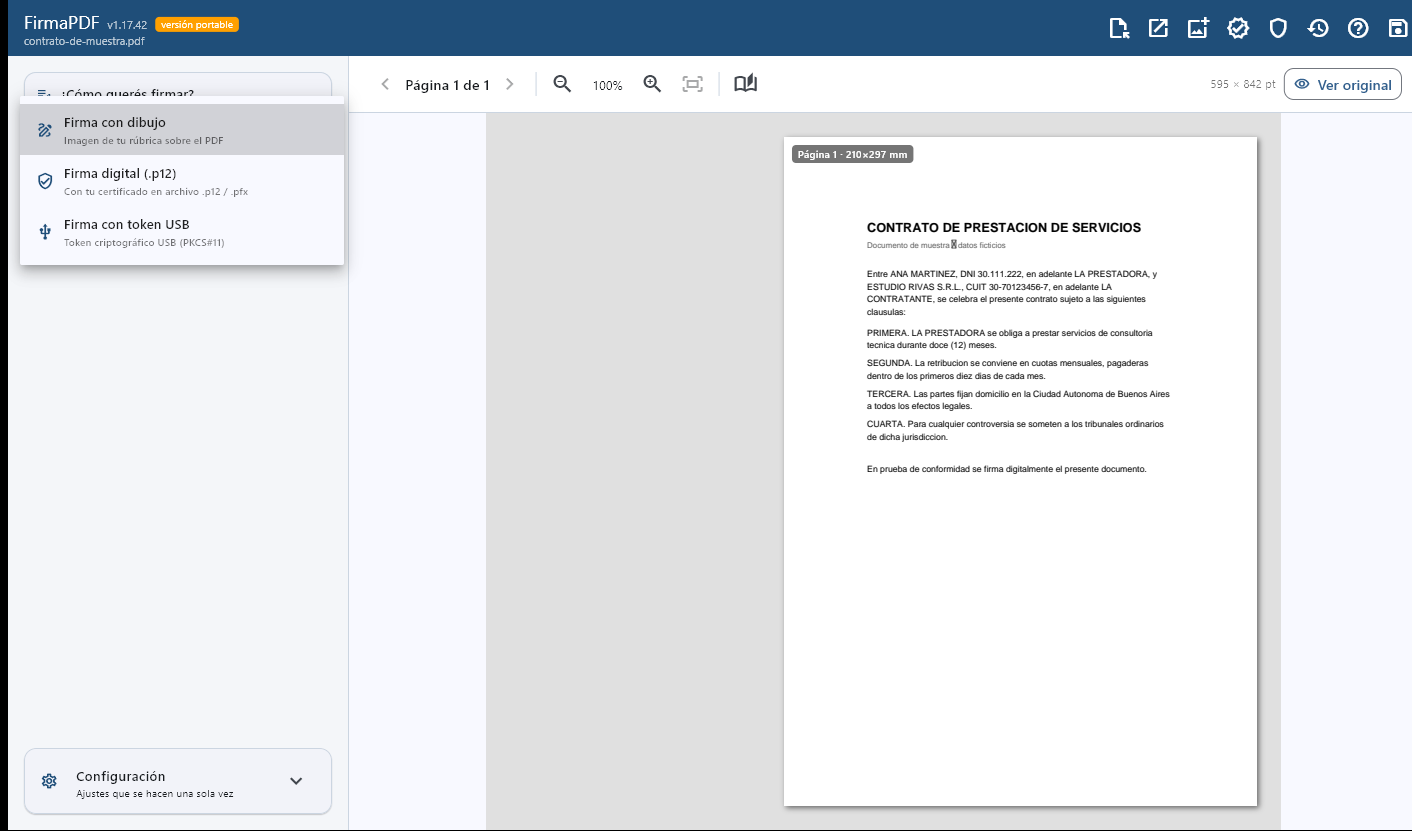This screenshot has height=831, width=1412.
Task: Click the FirmaPDF app title
Action: [62, 22]
